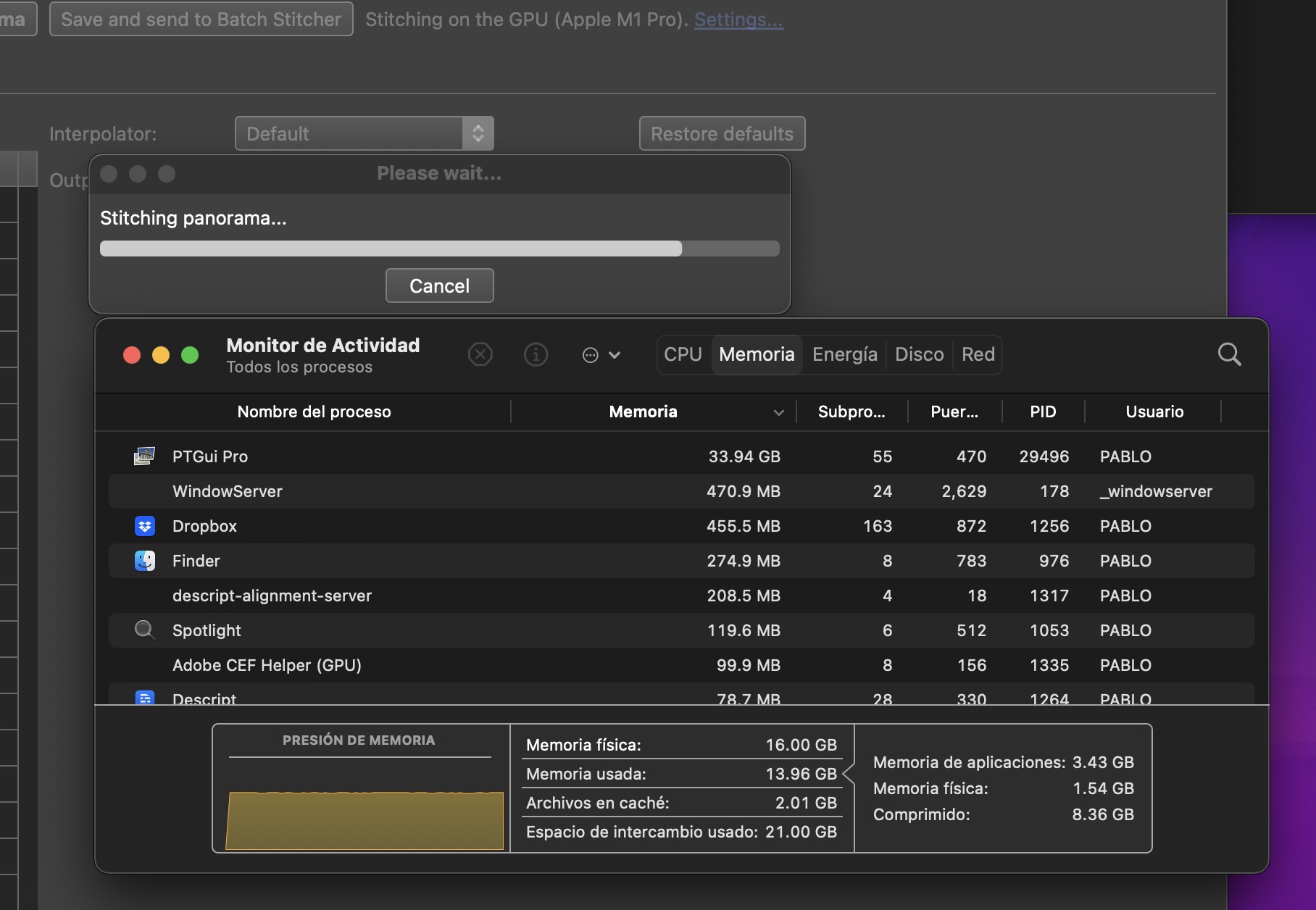This screenshot has height=910, width=1316.
Task: Click the PTGui Pro app icon
Action: tap(144, 456)
